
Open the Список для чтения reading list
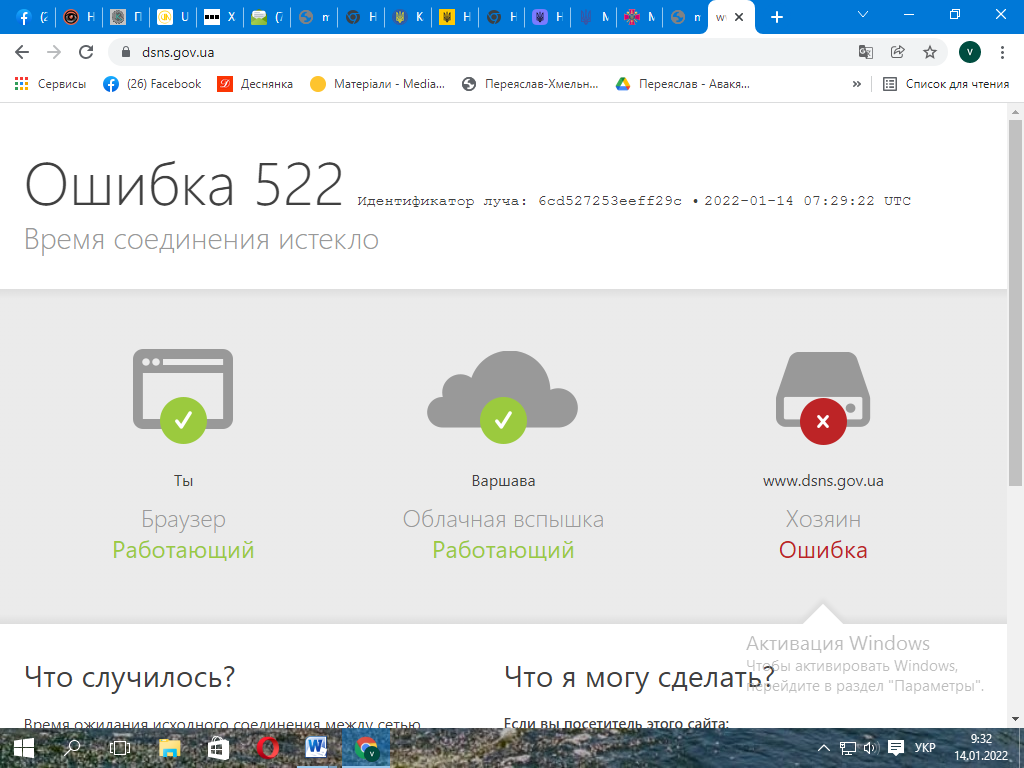(x=946, y=84)
